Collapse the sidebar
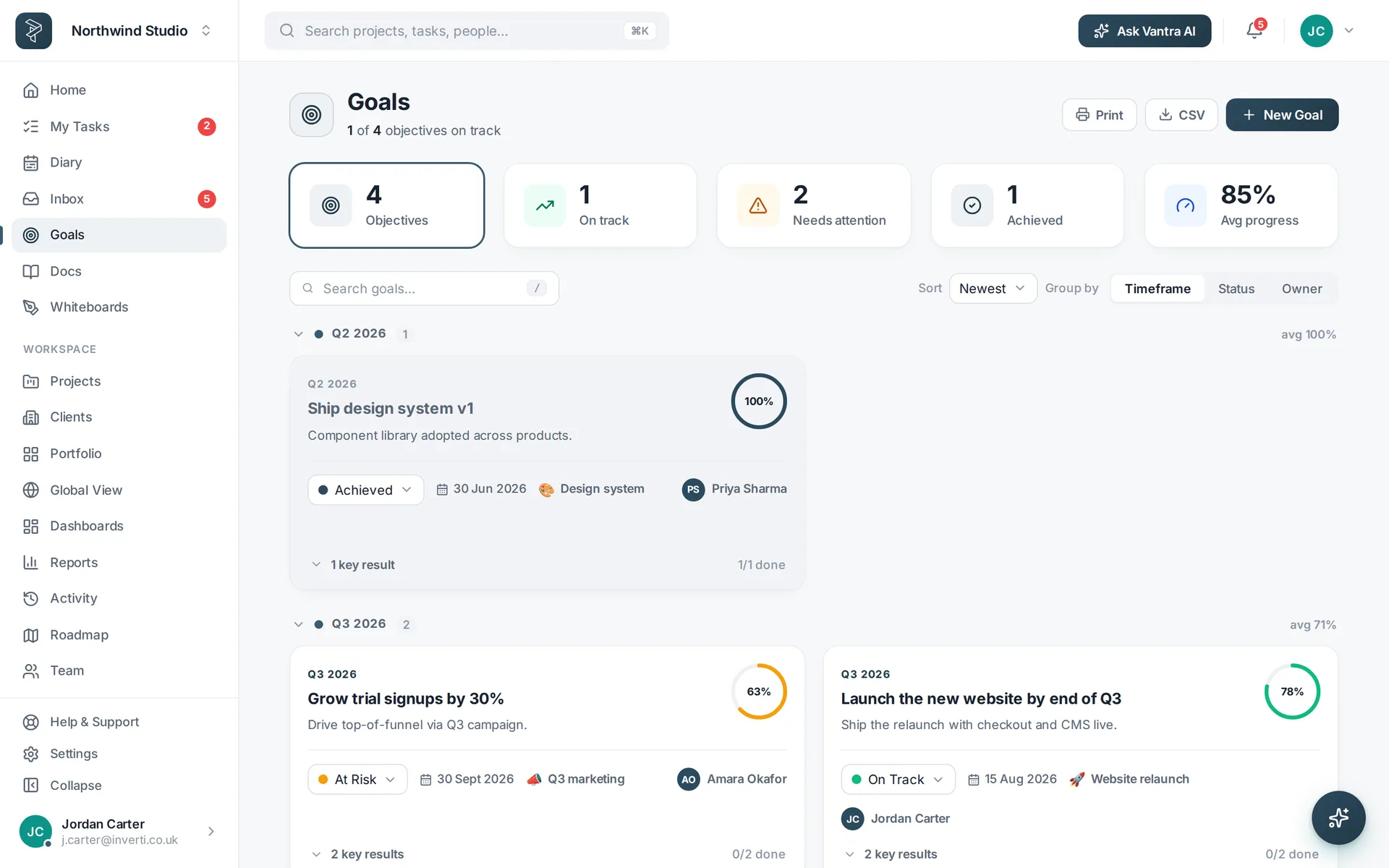This screenshot has height=868, width=1389. 119,786
